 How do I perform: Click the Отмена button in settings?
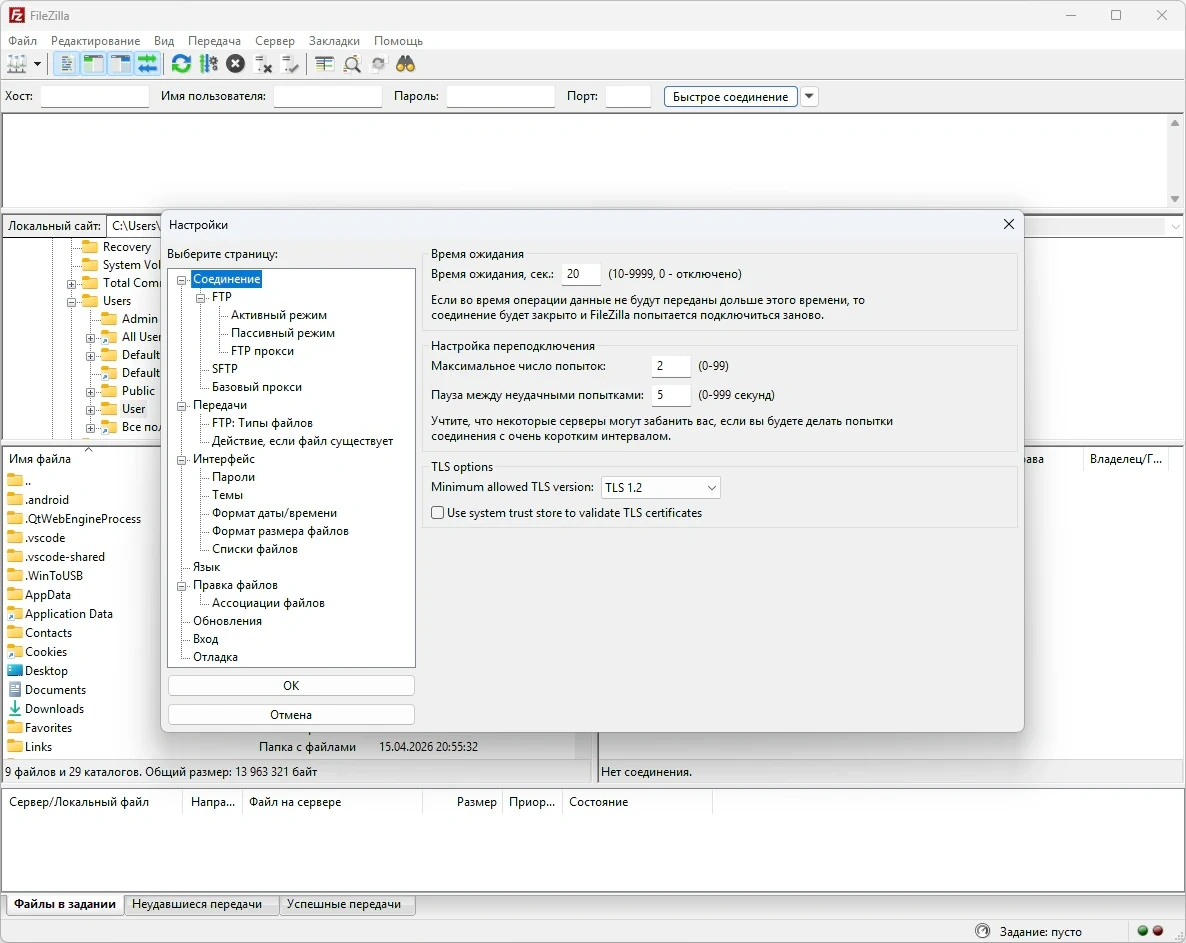291,715
